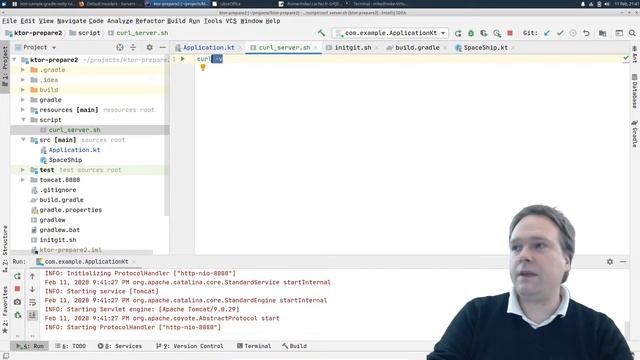Open the Version Control tool window
This screenshot has width=640, height=360.
(190, 346)
